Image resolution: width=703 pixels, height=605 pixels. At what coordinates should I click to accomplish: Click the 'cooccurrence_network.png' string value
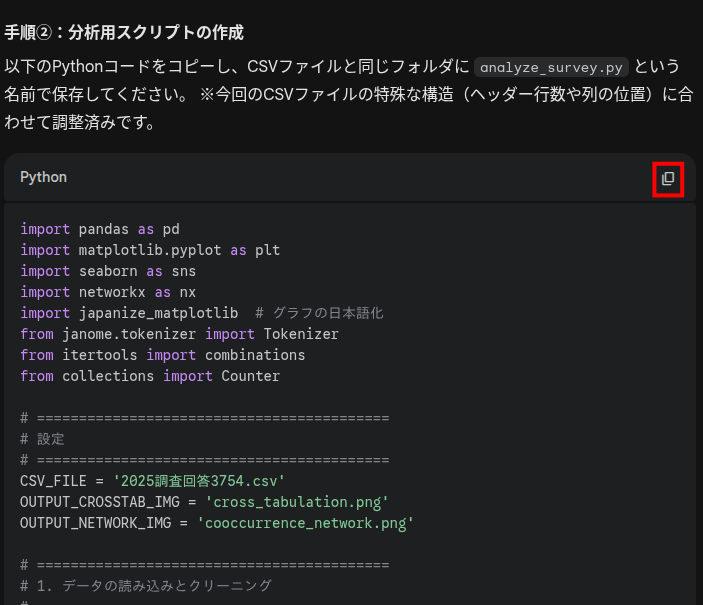point(305,522)
